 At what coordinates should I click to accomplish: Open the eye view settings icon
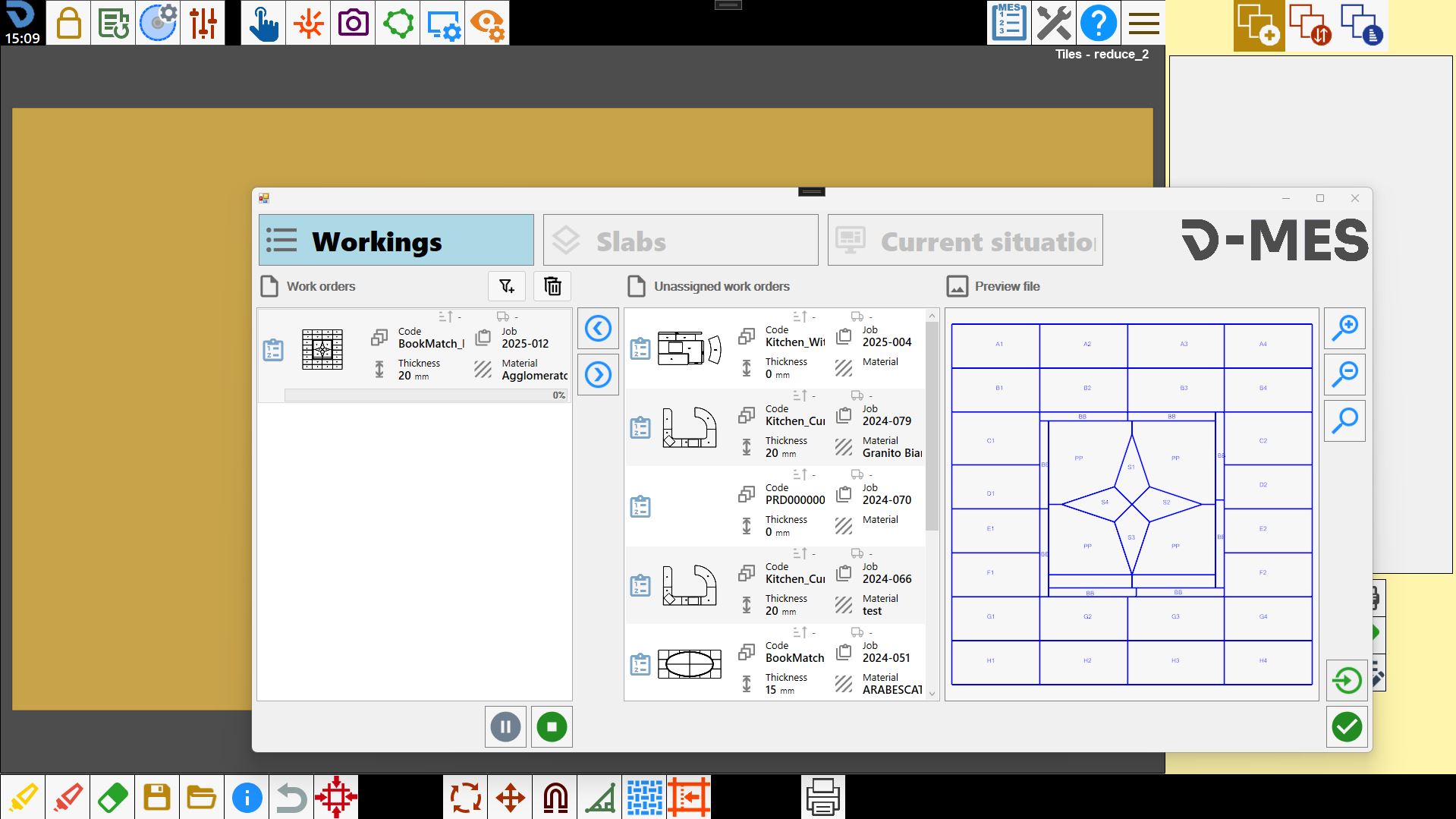tap(487, 23)
